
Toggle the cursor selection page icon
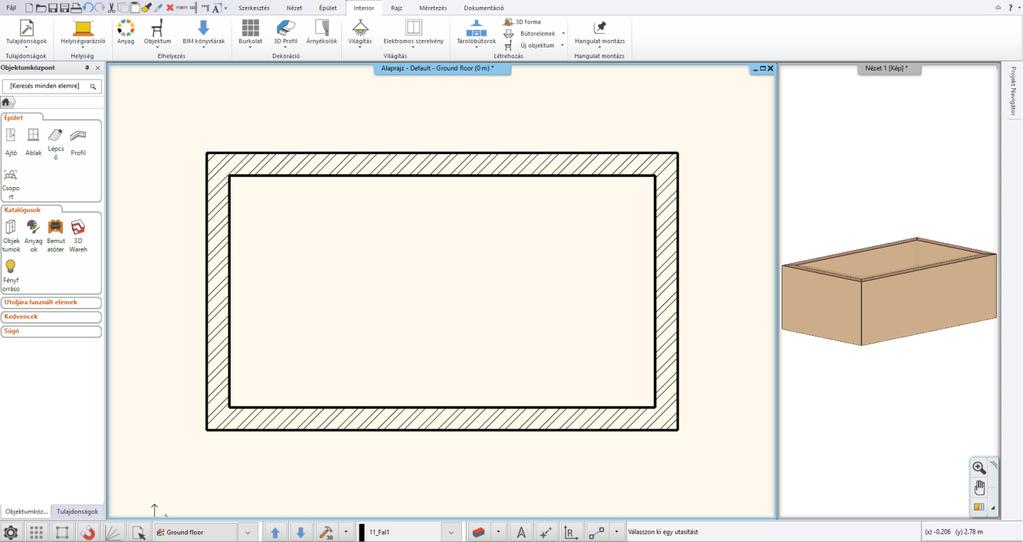[x=138, y=532]
